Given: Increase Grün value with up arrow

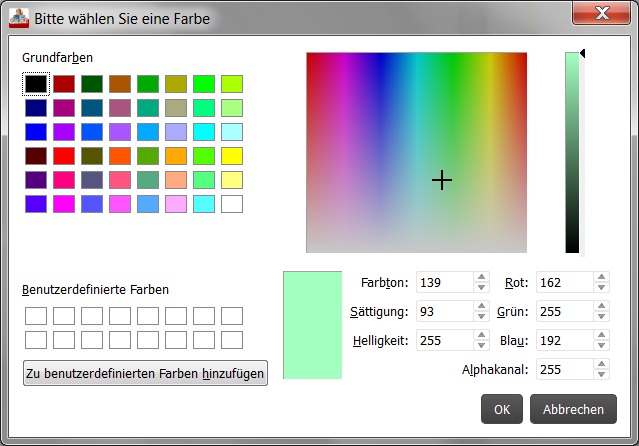Looking at the screenshot, I should pos(600,307).
